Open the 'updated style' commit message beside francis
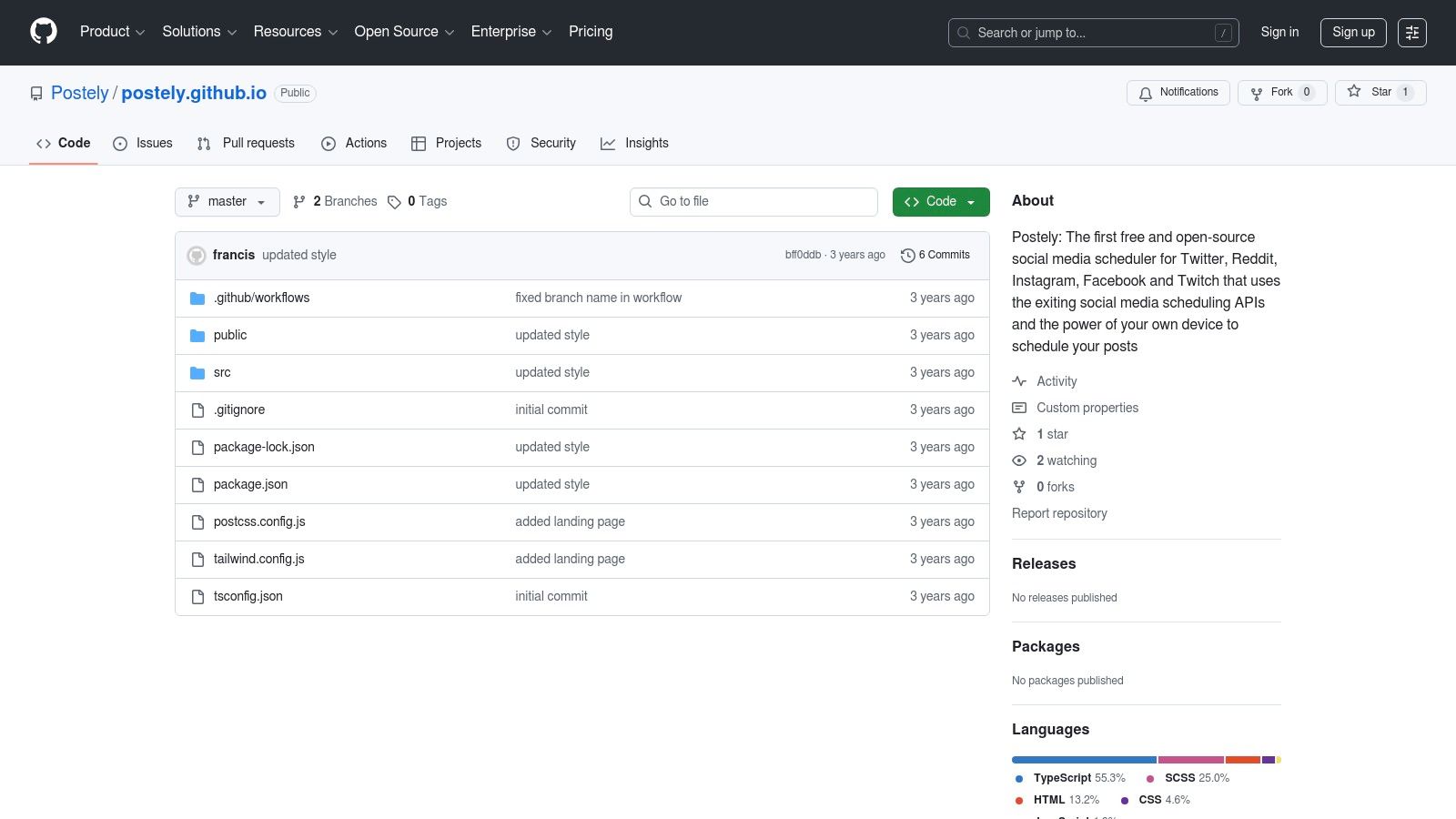Image resolution: width=1456 pixels, height=819 pixels. coord(299,255)
